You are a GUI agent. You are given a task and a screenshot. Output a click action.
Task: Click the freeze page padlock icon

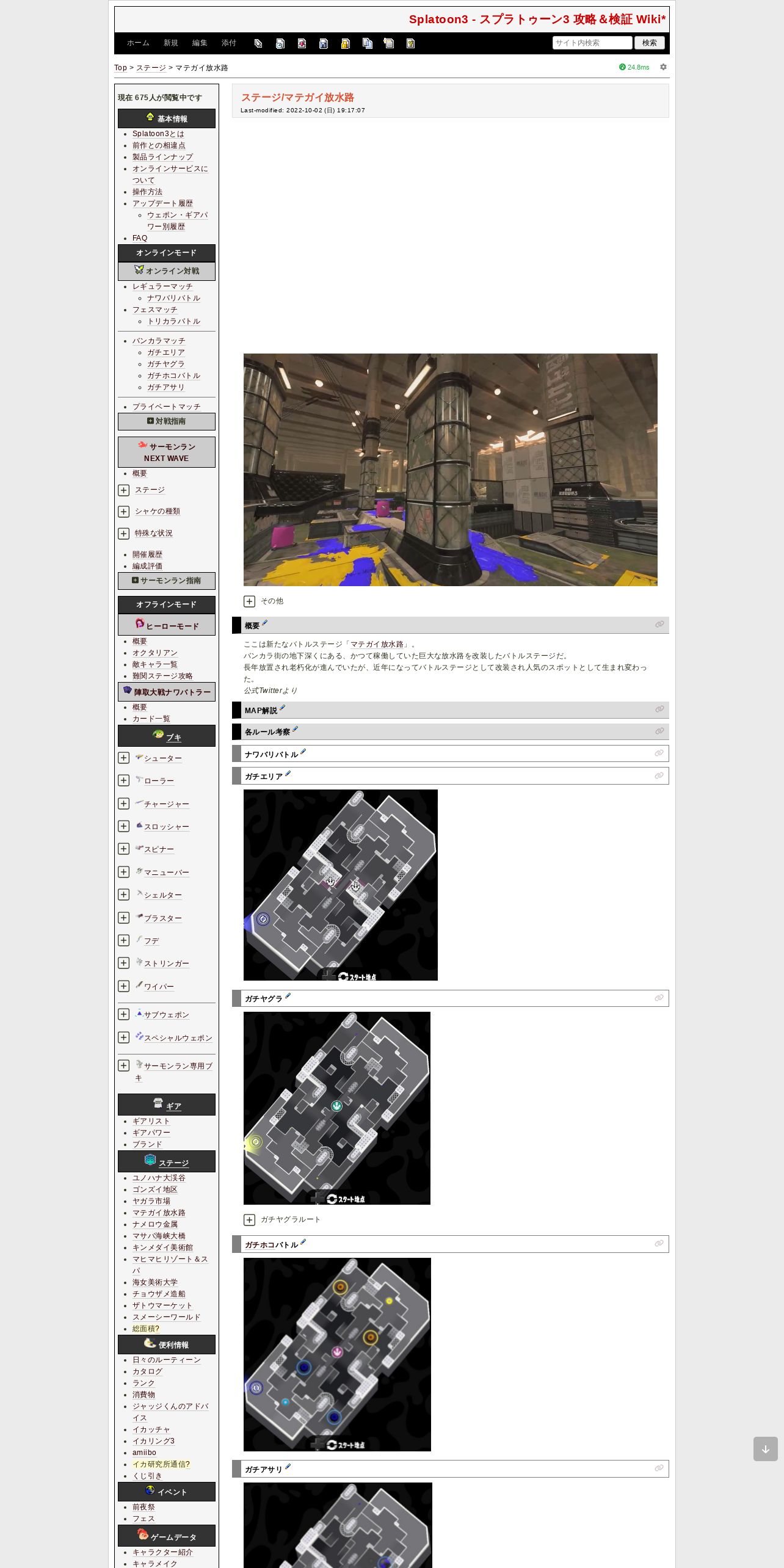click(x=345, y=43)
